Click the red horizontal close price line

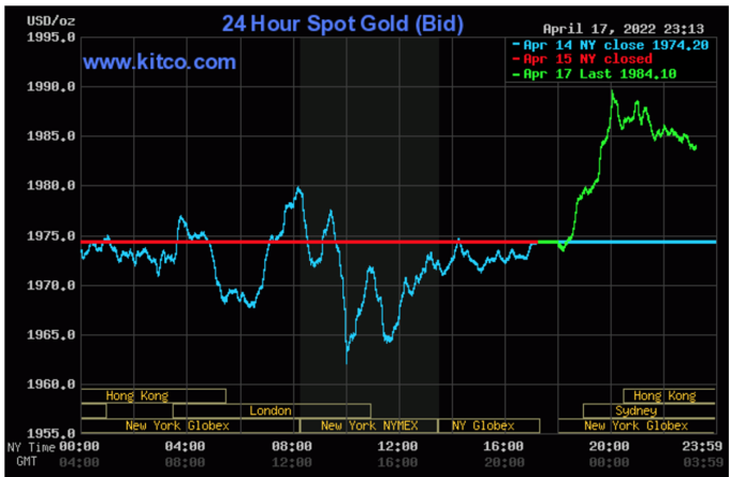tap(309, 242)
